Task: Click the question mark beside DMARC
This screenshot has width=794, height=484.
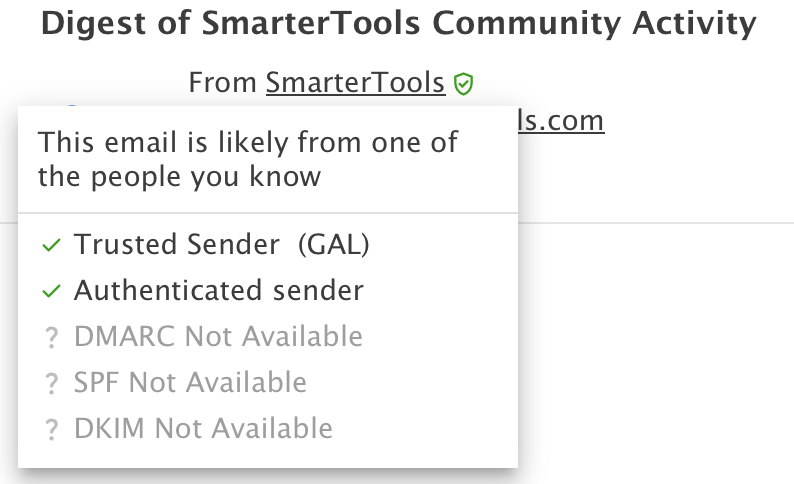Action: tap(52, 338)
